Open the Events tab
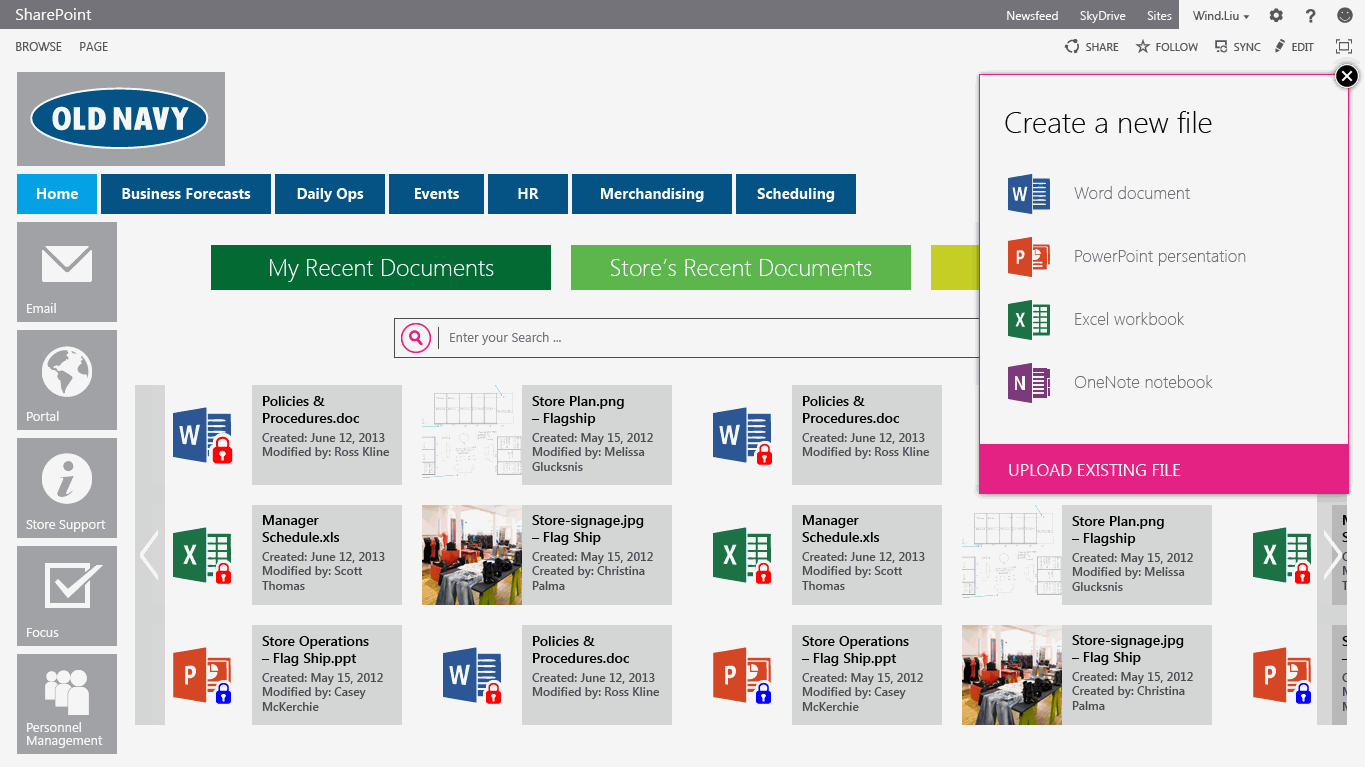The width and height of the screenshot is (1365, 767). click(437, 194)
